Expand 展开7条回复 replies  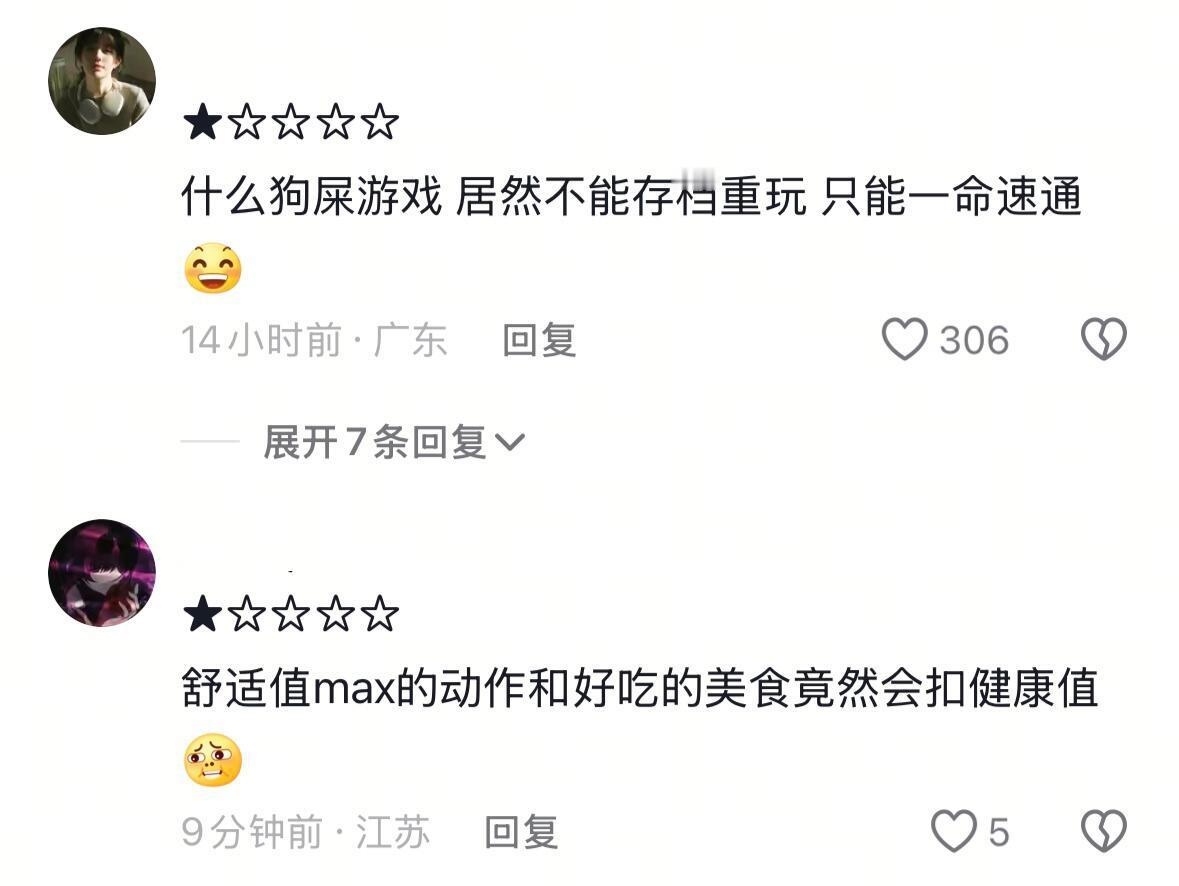click(x=393, y=442)
